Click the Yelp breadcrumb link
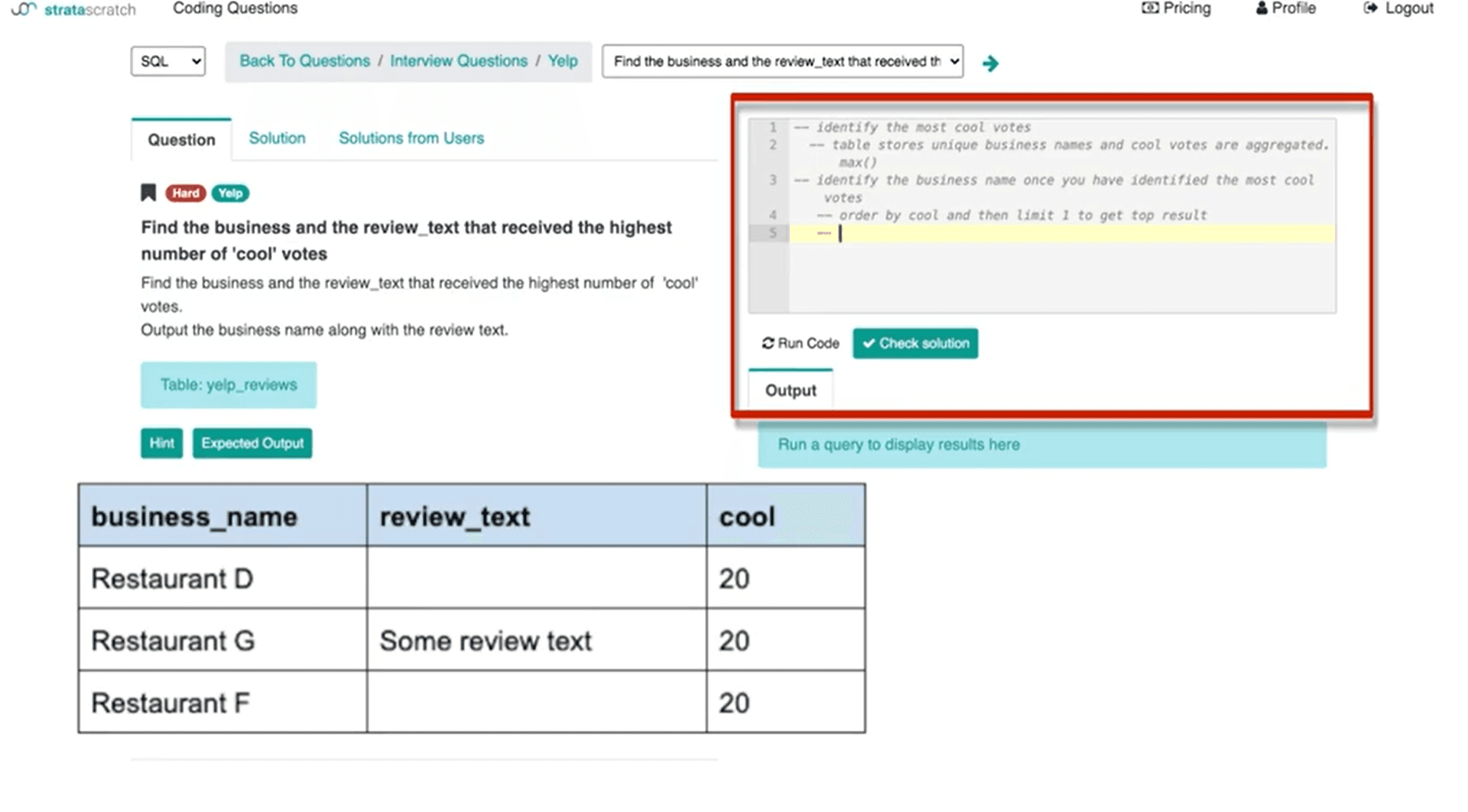Screen dimensions: 1468x812 click(x=562, y=60)
